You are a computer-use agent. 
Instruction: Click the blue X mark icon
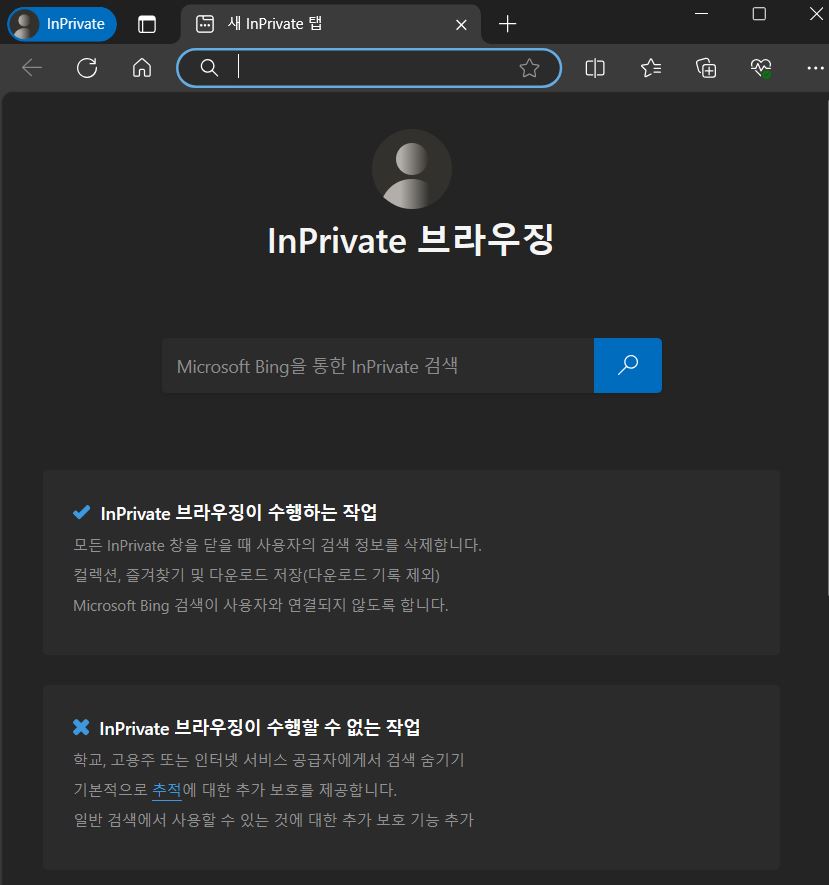81,727
